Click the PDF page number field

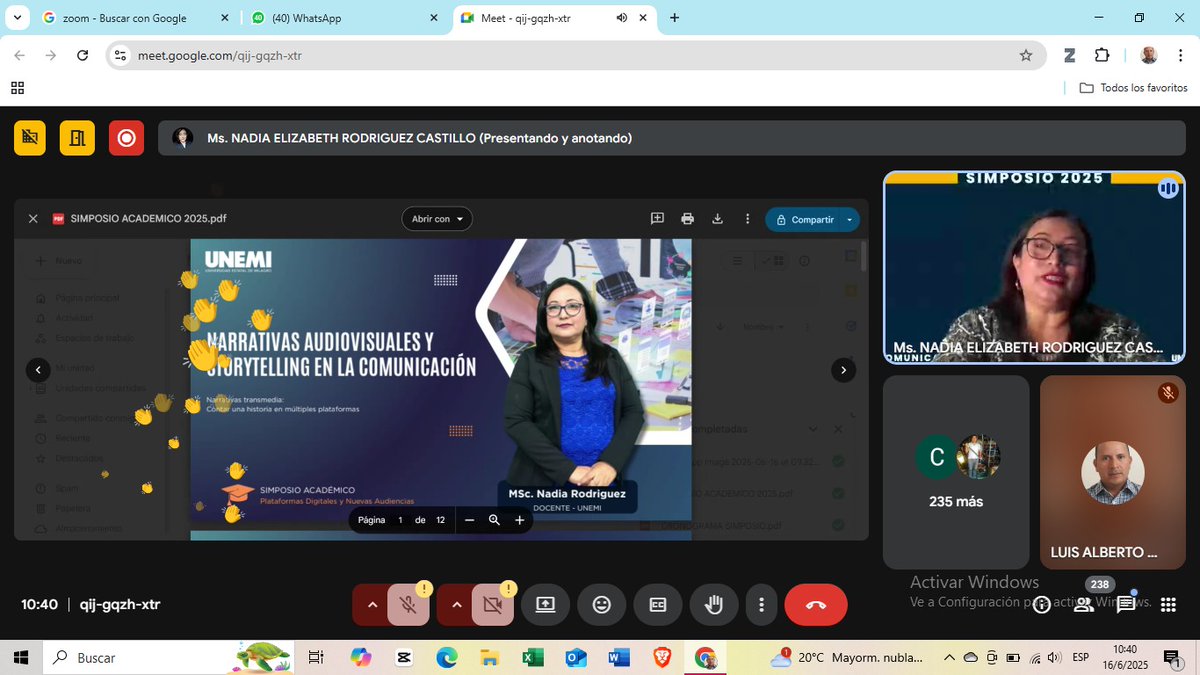[x=400, y=520]
